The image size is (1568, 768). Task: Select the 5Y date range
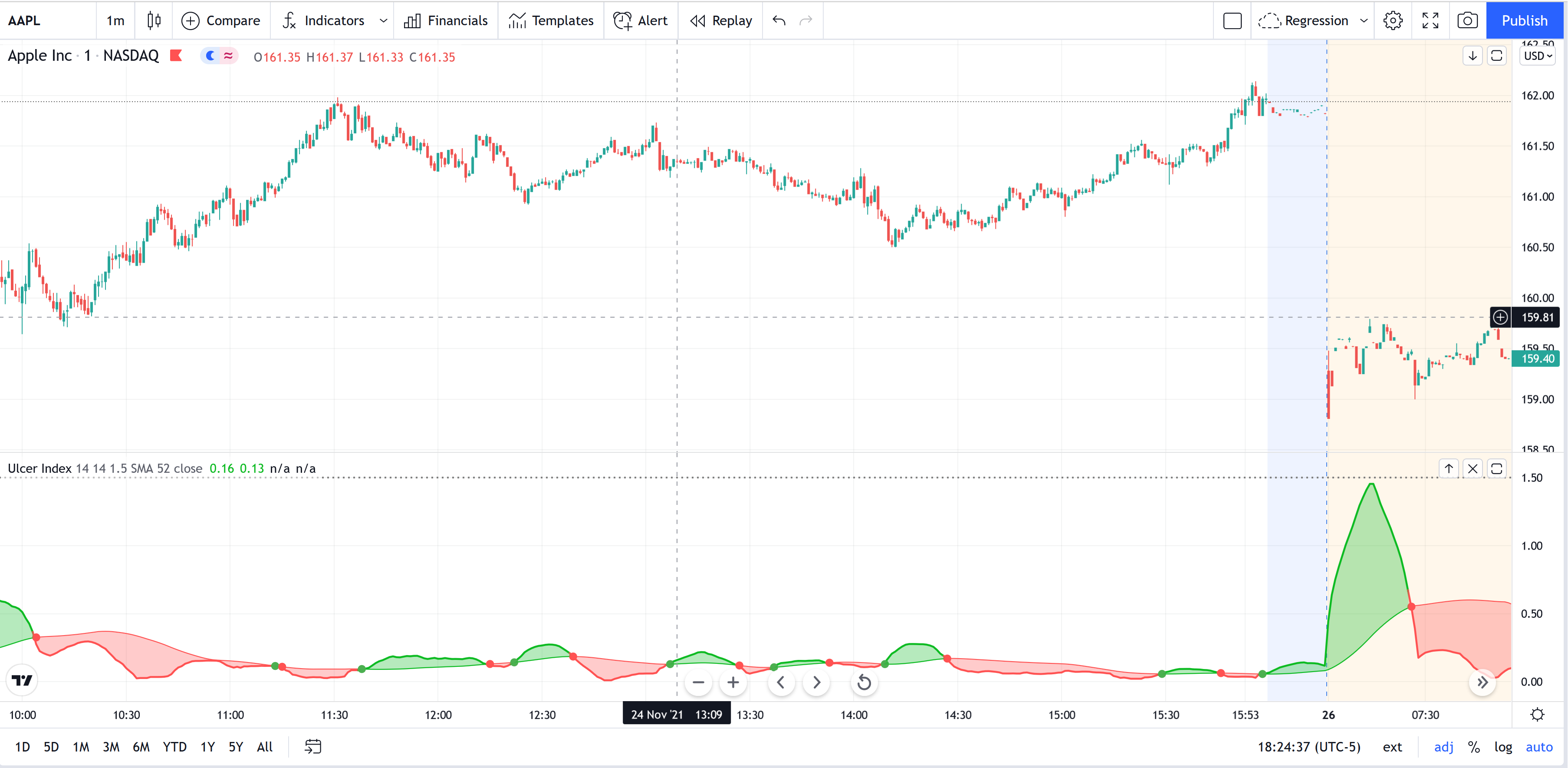(x=236, y=747)
